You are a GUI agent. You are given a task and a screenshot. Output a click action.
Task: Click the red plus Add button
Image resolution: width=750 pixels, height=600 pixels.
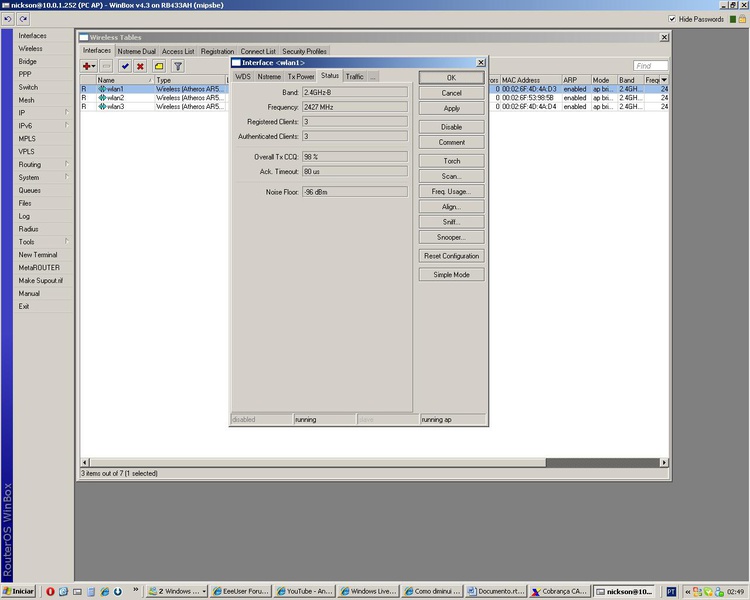[x=86, y=66]
